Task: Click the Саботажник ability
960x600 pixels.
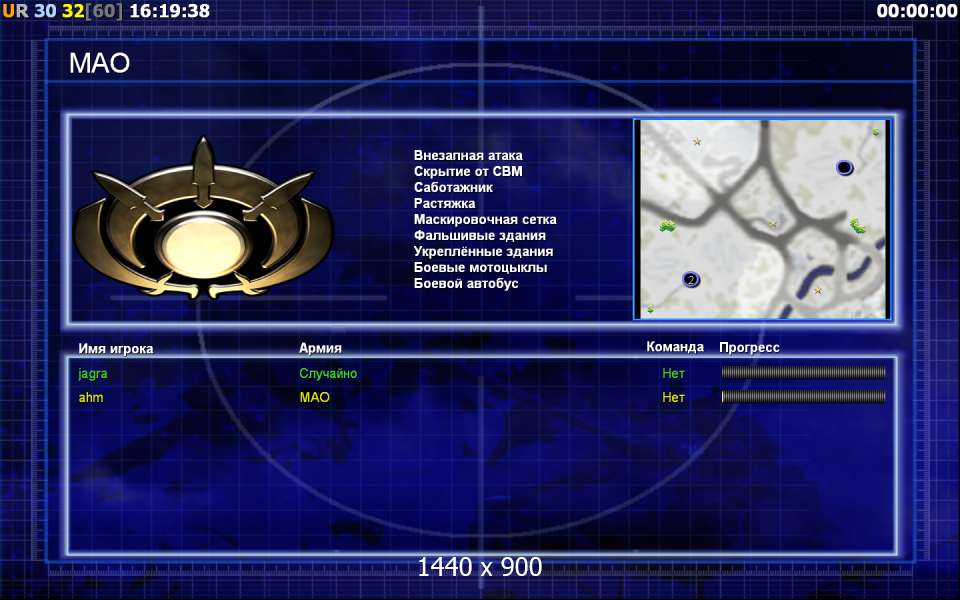Action: click(x=453, y=187)
